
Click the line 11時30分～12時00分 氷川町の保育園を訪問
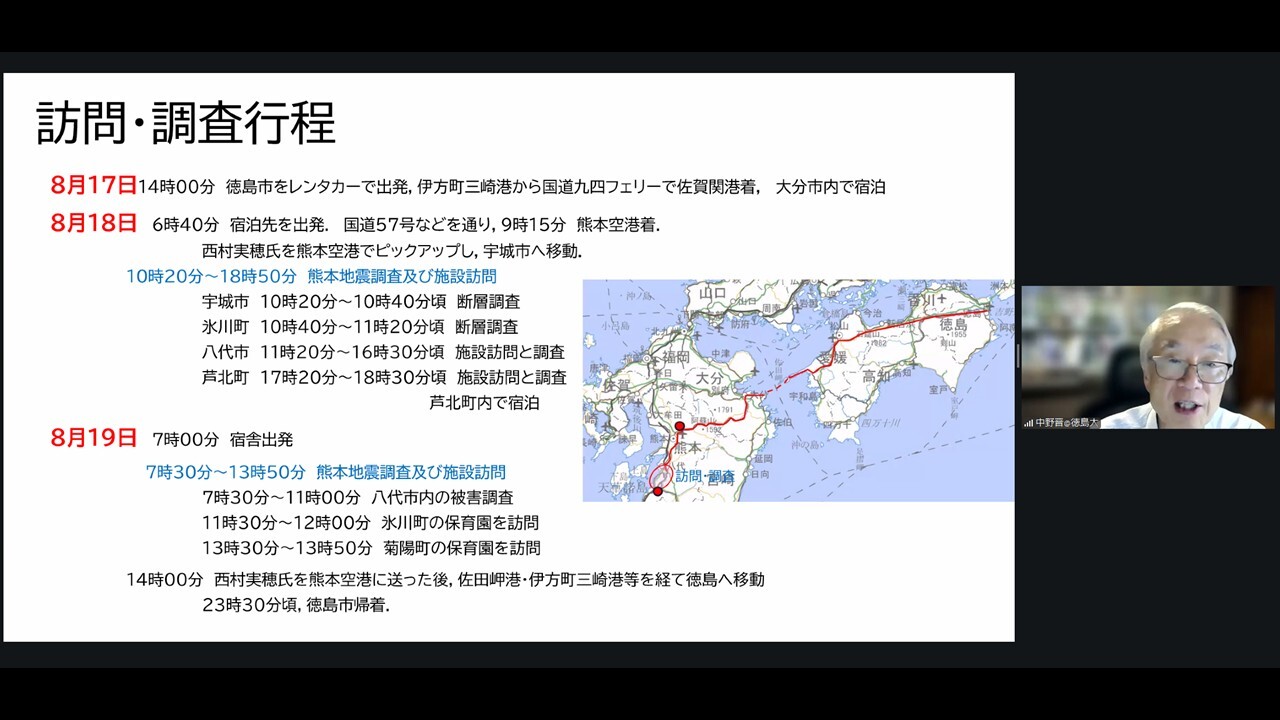(x=370, y=523)
